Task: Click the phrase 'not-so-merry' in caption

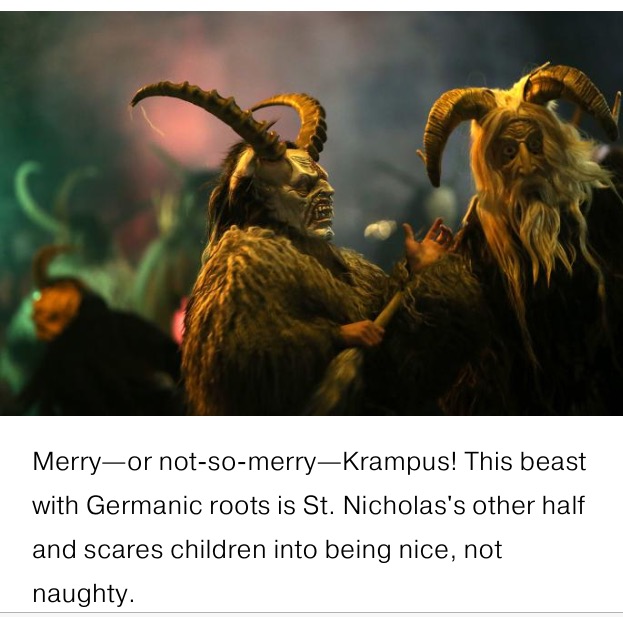Action: (237, 462)
